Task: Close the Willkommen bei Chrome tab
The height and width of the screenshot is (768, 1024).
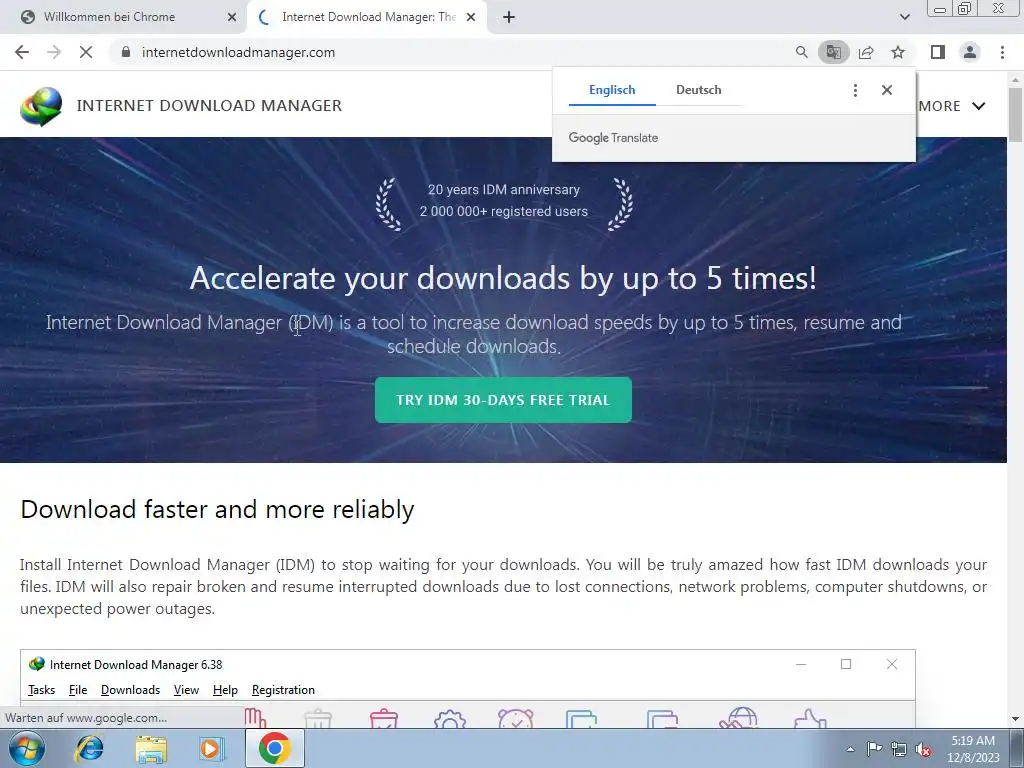Action: (231, 18)
